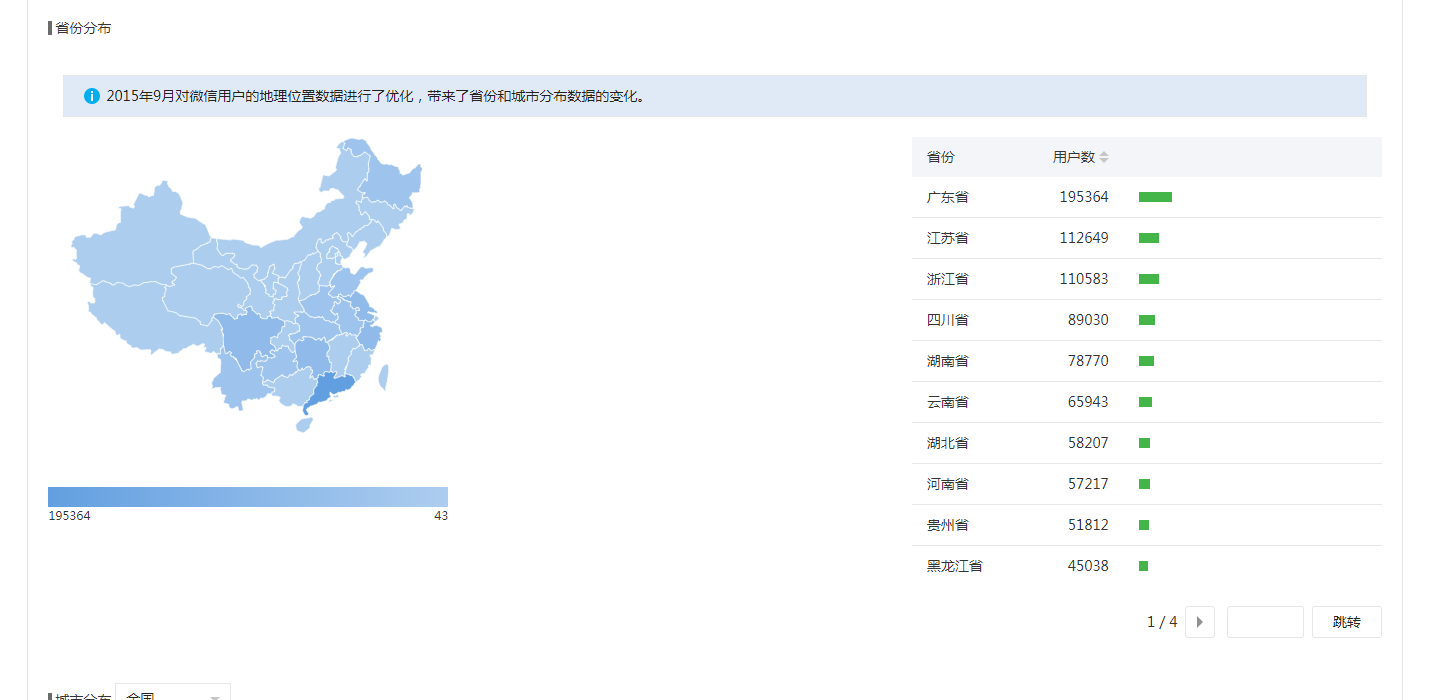1451x700 pixels.
Task: Click the green bar for 浙江省
Action: [x=1148, y=279]
